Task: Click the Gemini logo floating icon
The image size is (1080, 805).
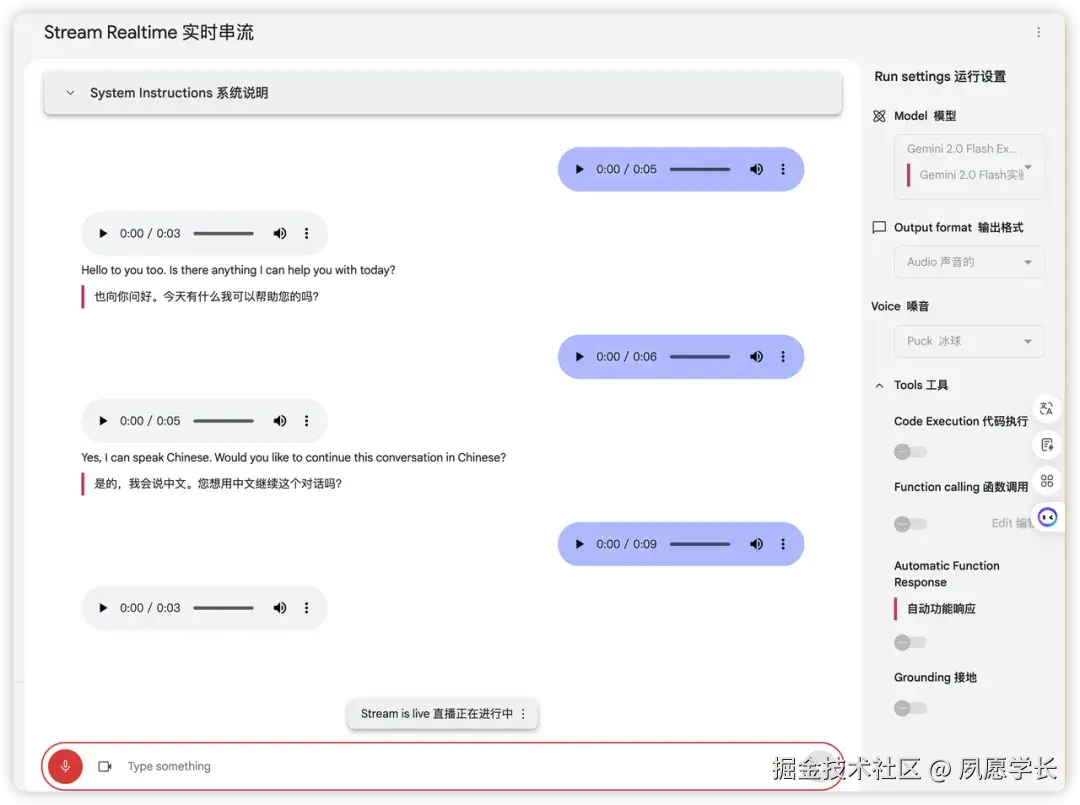Action: pyautogui.click(x=1046, y=516)
